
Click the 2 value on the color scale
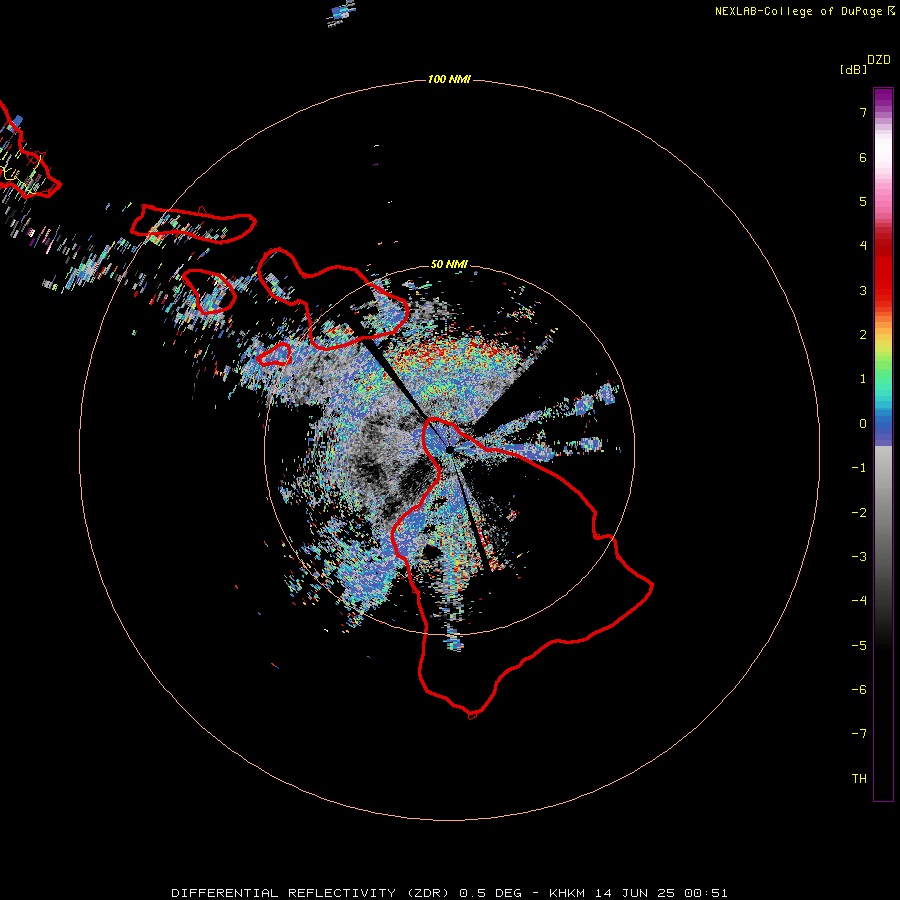point(863,335)
